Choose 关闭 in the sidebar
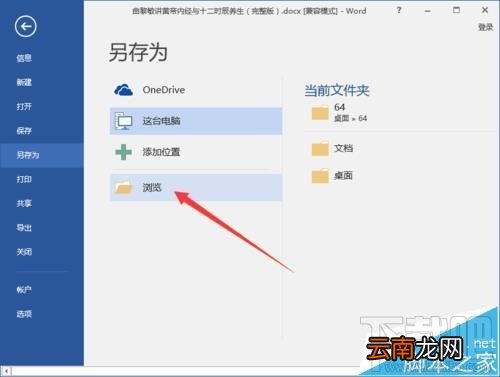Screen dimensions: 500x377 [24, 252]
